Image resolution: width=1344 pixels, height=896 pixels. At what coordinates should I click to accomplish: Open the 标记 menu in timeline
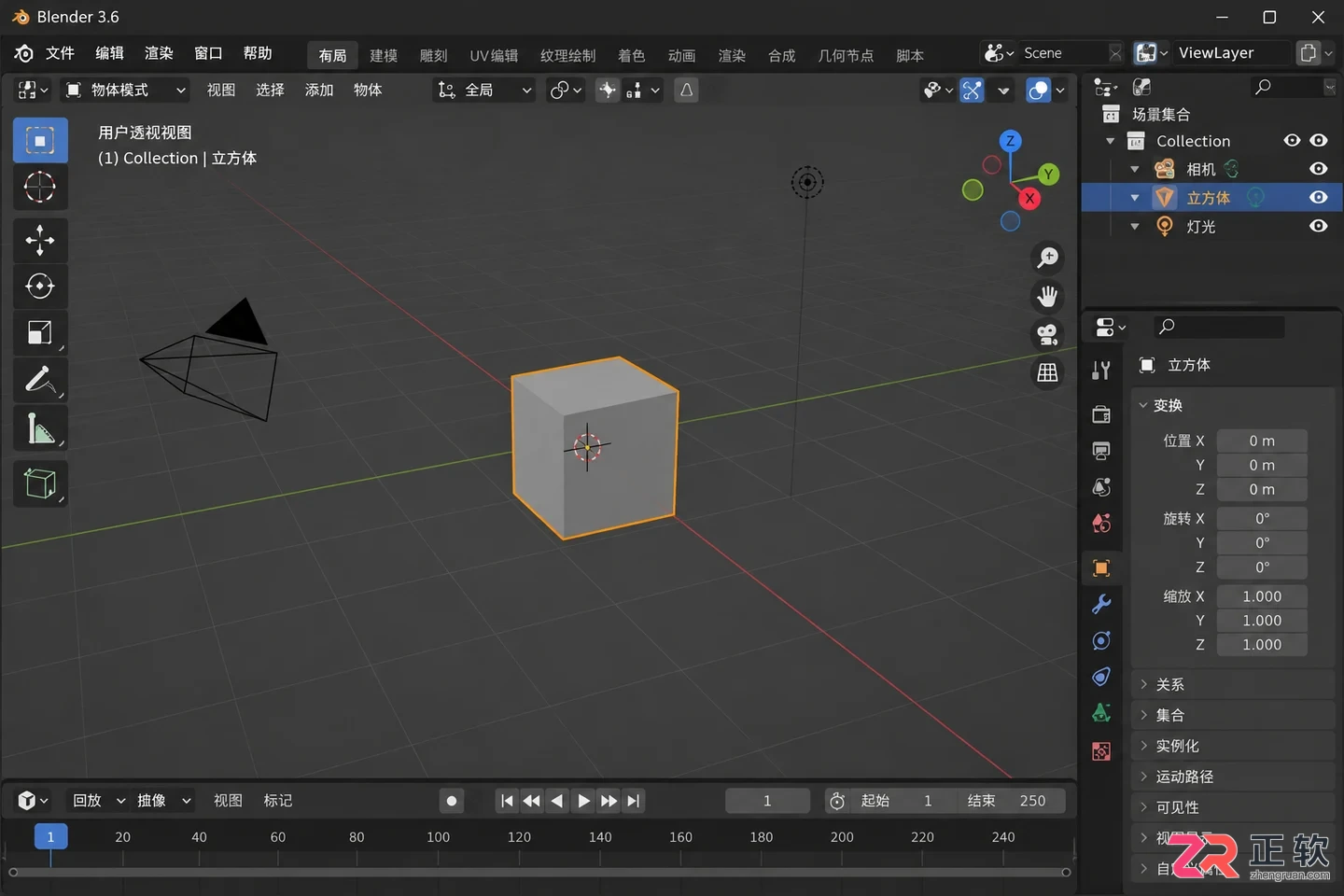click(x=278, y=801)
